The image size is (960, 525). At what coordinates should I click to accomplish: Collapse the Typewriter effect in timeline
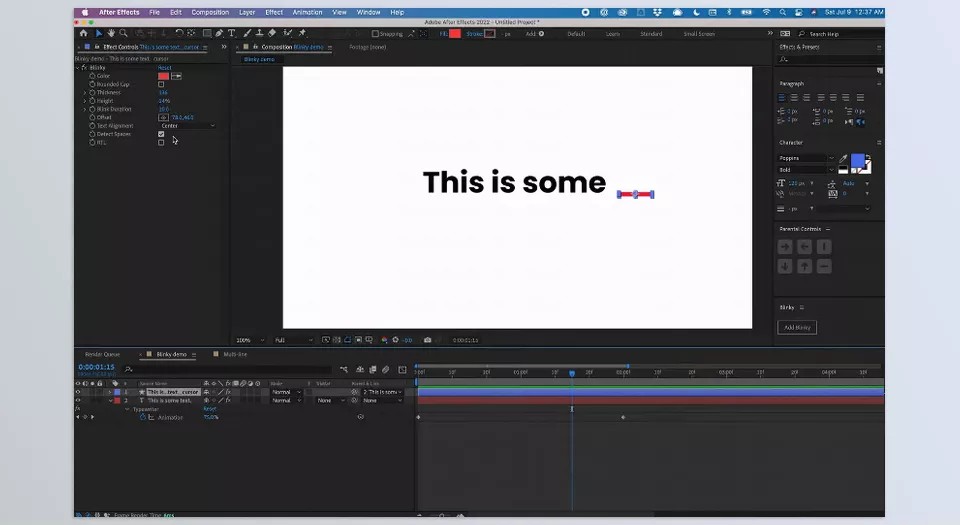click(x=127, y=409)
